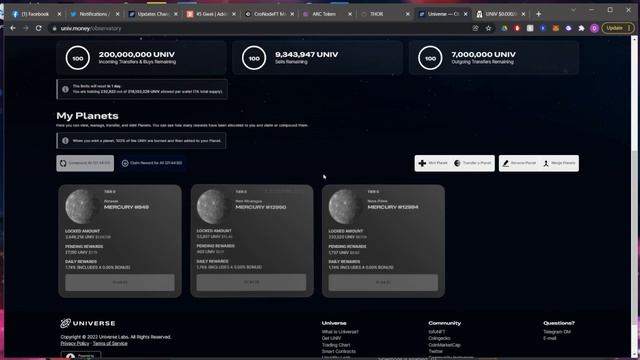Click the univ.money address bar
The width and height of the screenshot is (640, 360).
coord(261,28)
